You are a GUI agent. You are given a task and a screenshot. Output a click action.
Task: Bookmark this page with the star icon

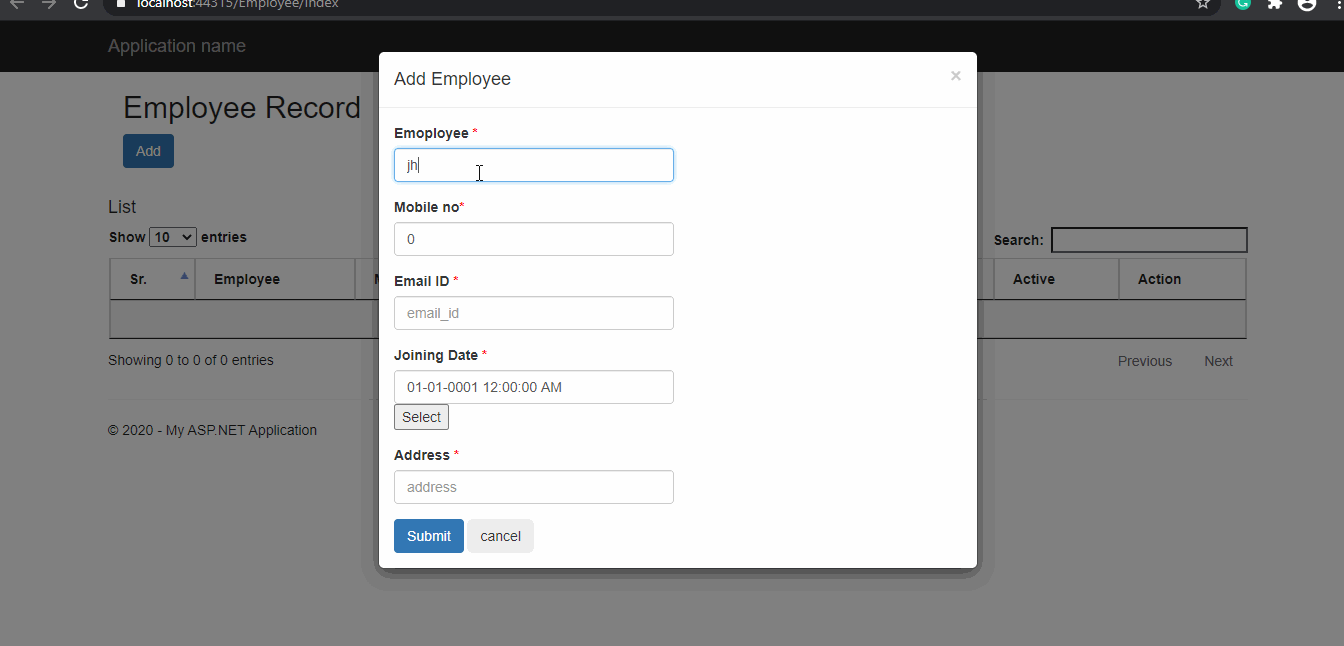[1202, 5]
